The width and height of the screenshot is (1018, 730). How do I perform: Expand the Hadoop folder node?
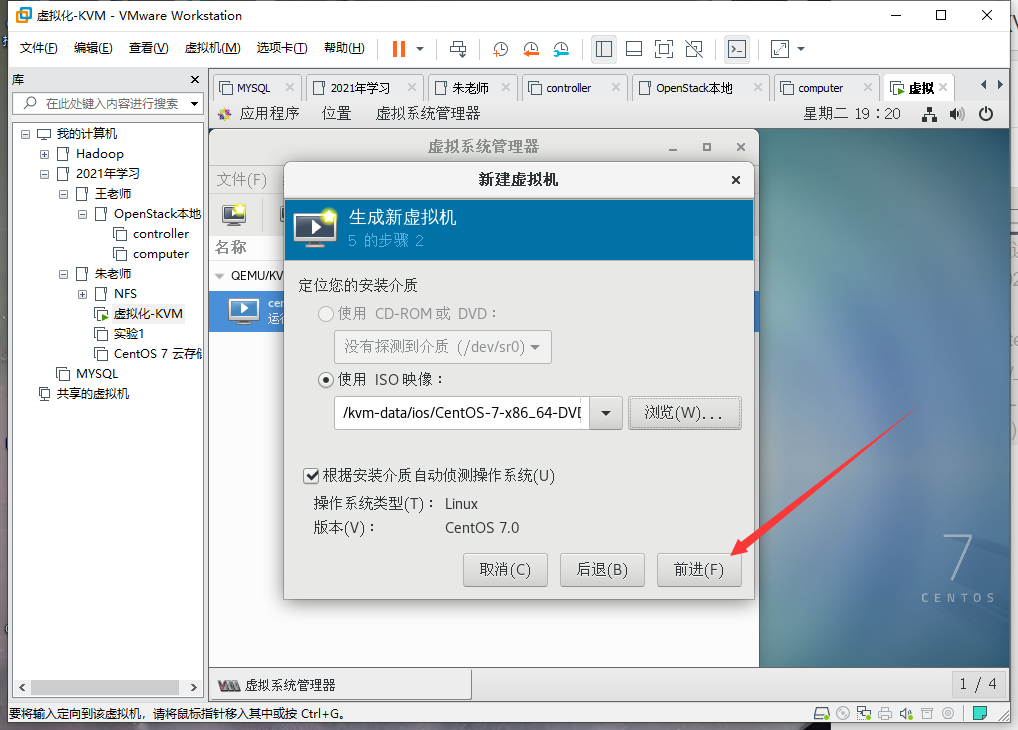[44, 155]
